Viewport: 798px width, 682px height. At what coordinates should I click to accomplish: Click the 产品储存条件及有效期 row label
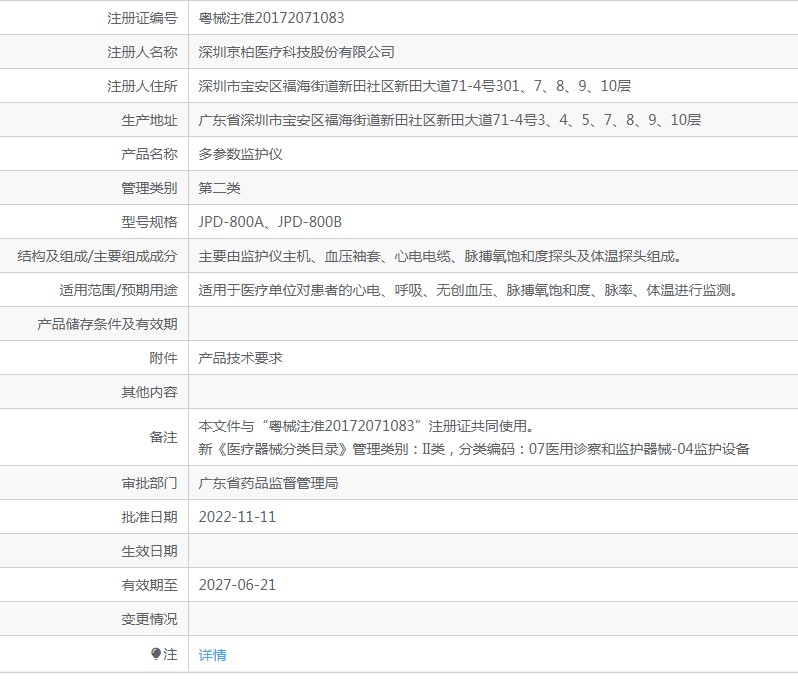pyautogui.click(x=107, y=324)
